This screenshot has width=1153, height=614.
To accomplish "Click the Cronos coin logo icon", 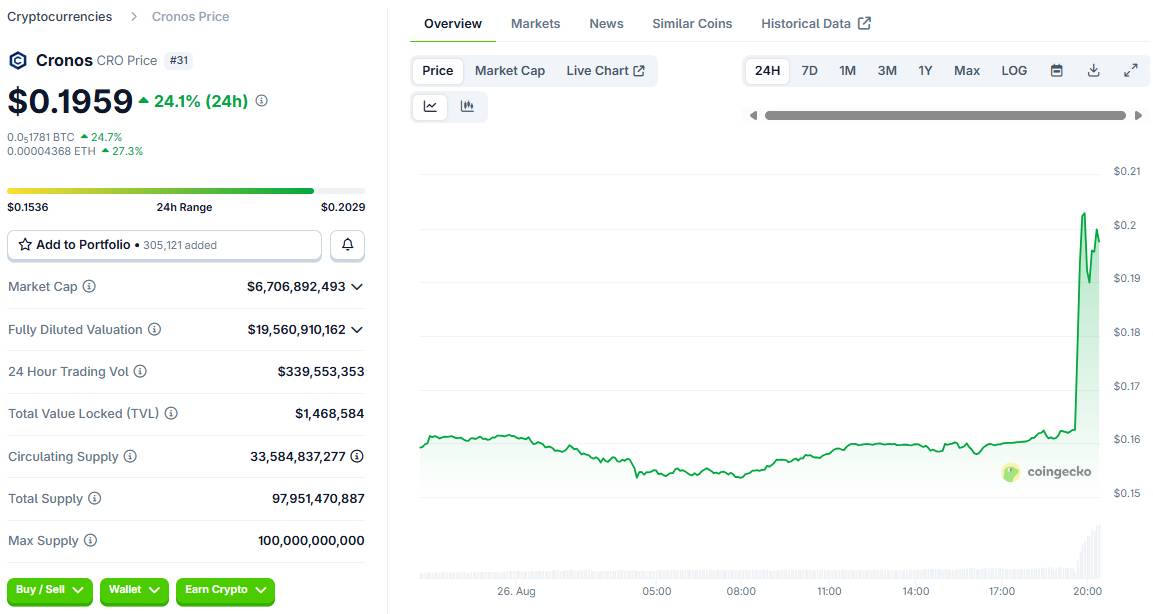I will (x=18, y=60).
